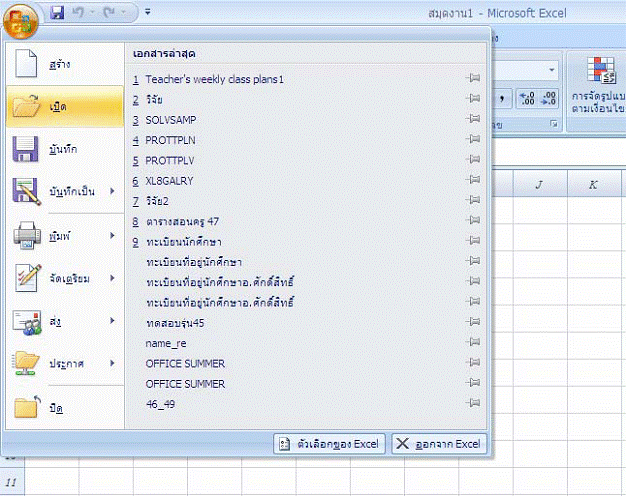
Task: Click the comma style icon in ribbon
Action: (x=502, y=98)
